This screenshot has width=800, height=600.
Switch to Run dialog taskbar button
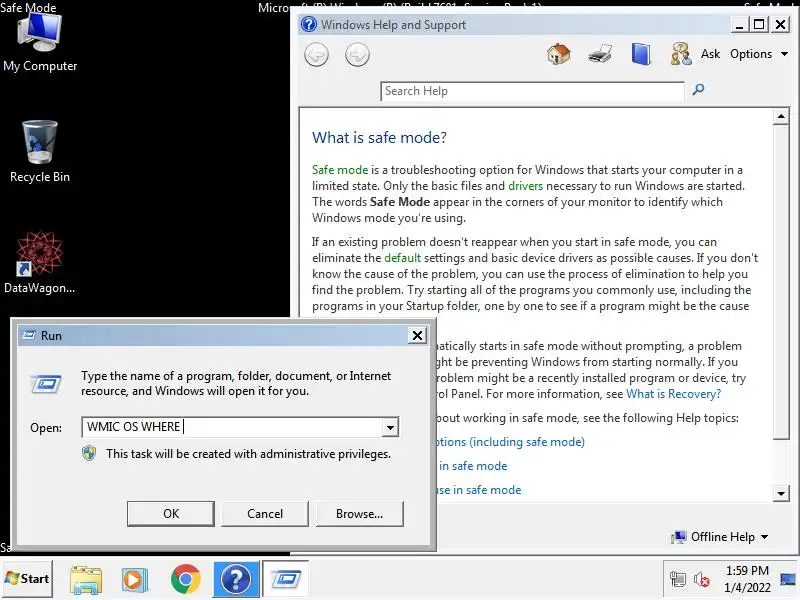coord(286,579)
